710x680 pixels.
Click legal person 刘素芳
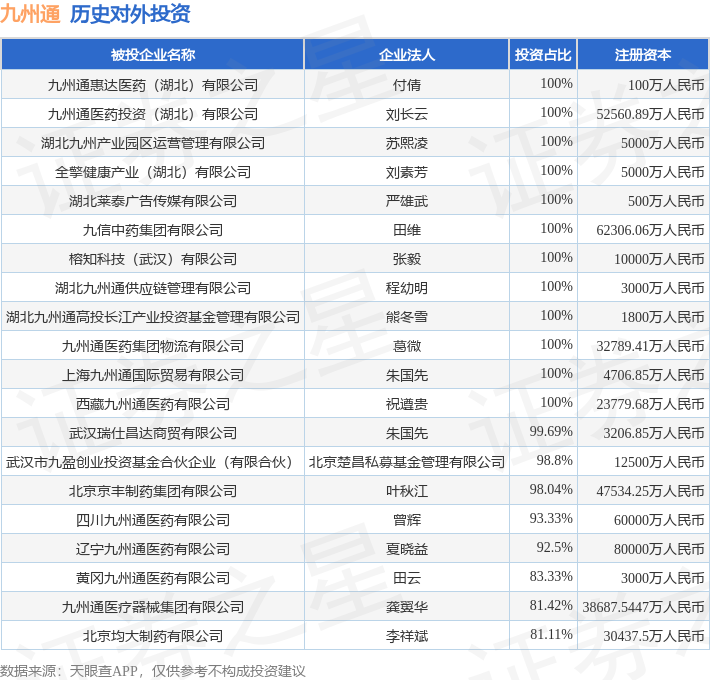(407, 172)
